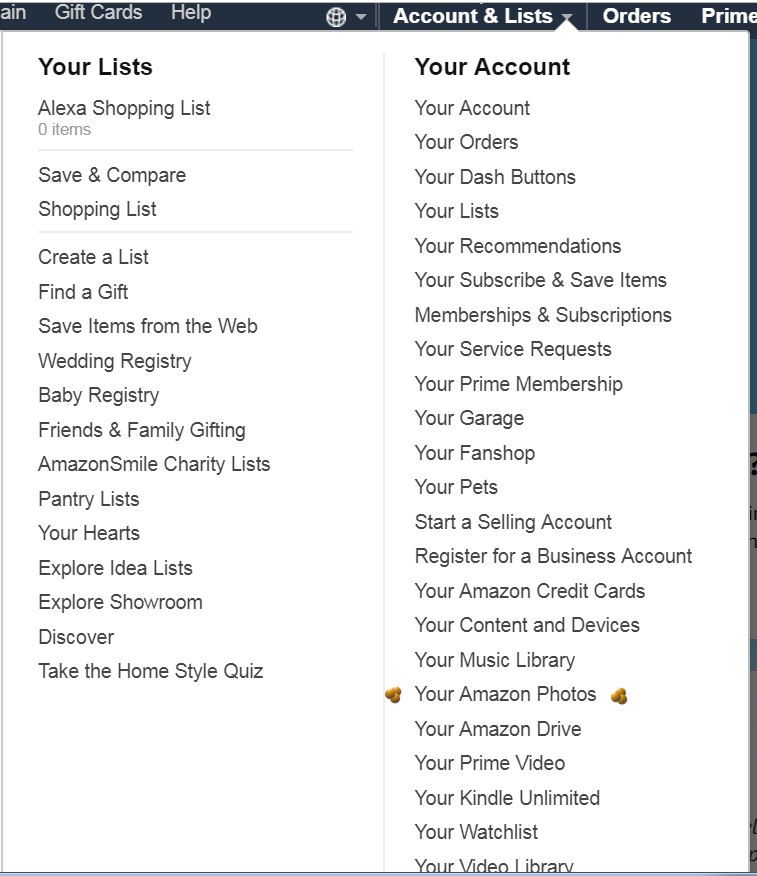Open Your Subscribe & Save Items
Image resolution: width=757 pixels, height=876 pixels.
tap(540, 280)
